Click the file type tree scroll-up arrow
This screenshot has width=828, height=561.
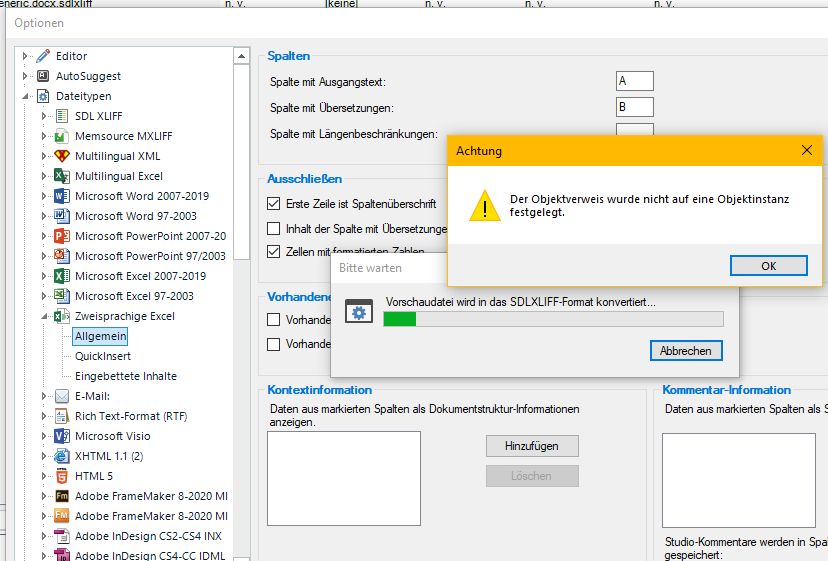click(x=241, y=56)
